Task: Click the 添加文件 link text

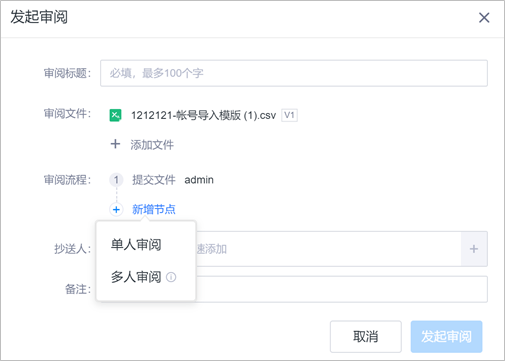Action: (152, 145)
